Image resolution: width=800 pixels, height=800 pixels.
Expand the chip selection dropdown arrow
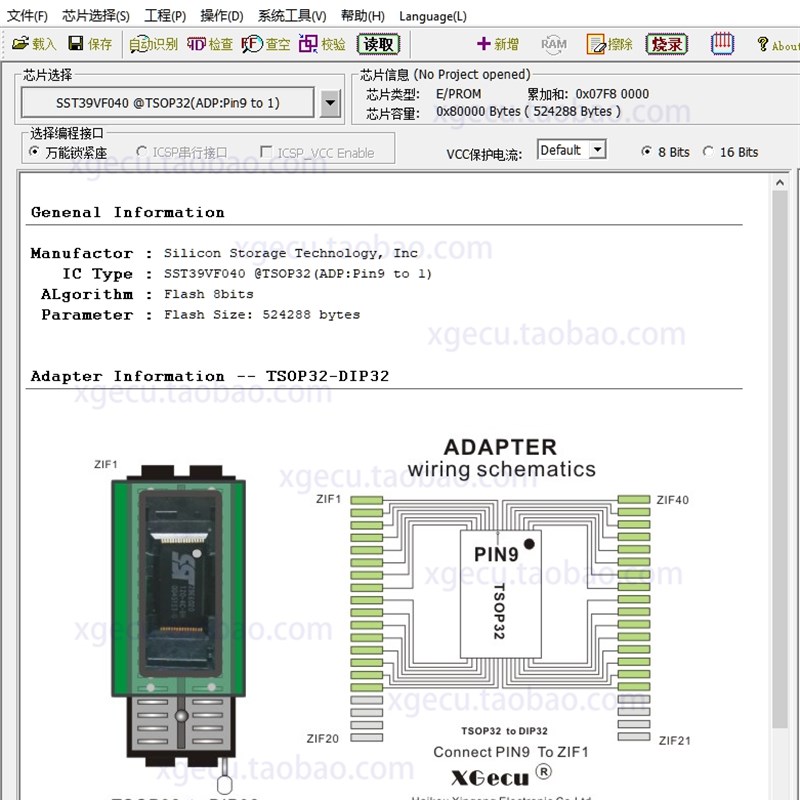pyautogui.click(x=330, y=103)
